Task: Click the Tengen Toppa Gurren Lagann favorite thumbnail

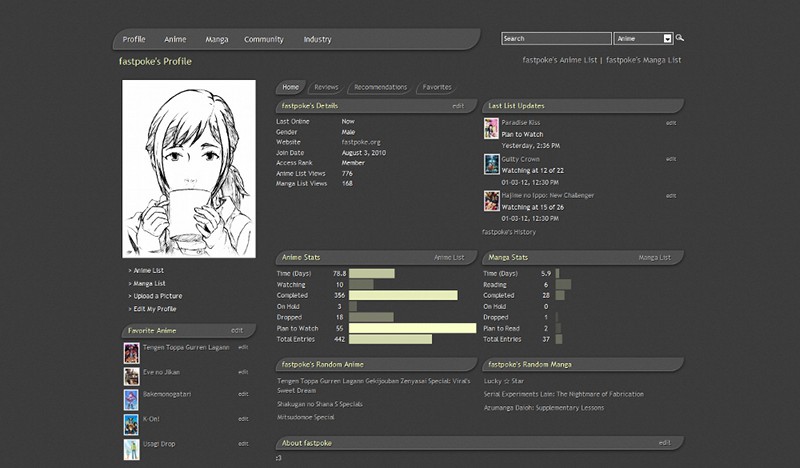Action: pos(131,353)
